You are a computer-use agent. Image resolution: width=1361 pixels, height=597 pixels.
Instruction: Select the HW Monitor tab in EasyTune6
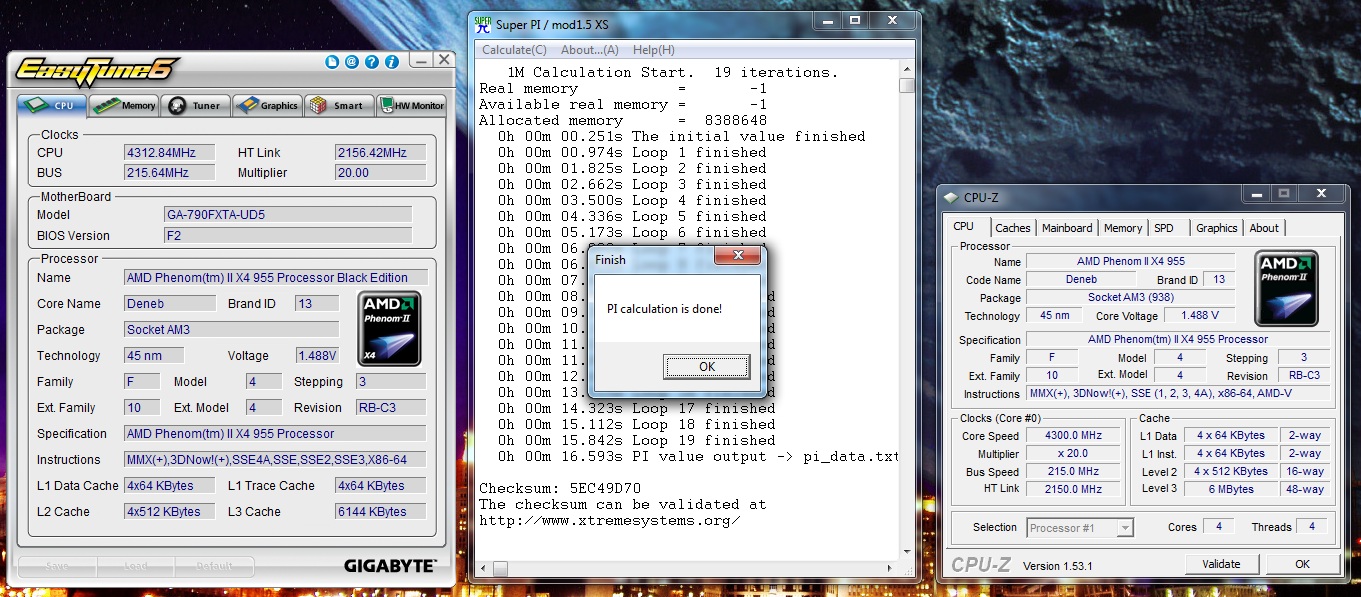[411, 105]
